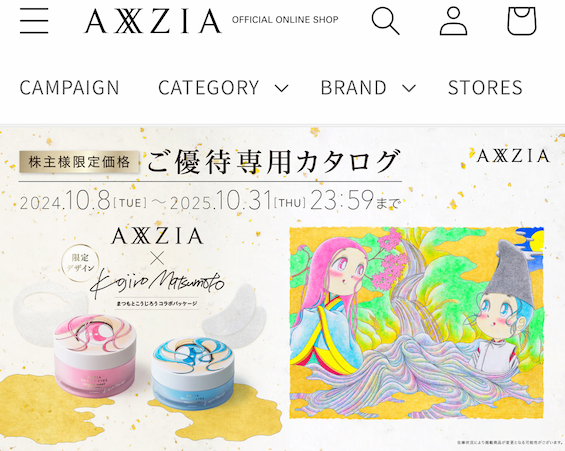Click the 株主様限定価格 gold label
This screenshot has width=565, height=451.
(x=79, y=162)
